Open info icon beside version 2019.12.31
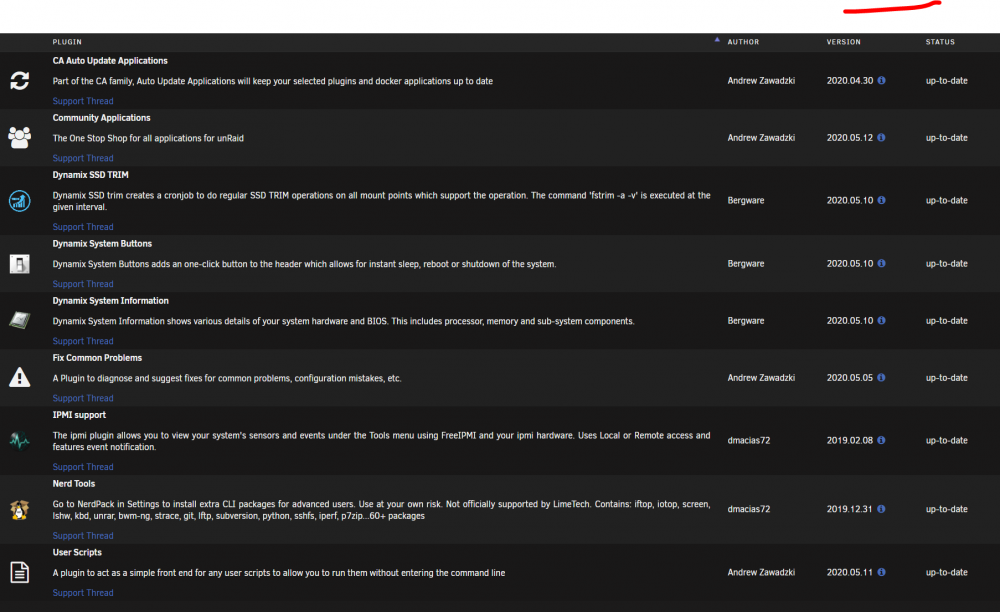 coord(881,509)
